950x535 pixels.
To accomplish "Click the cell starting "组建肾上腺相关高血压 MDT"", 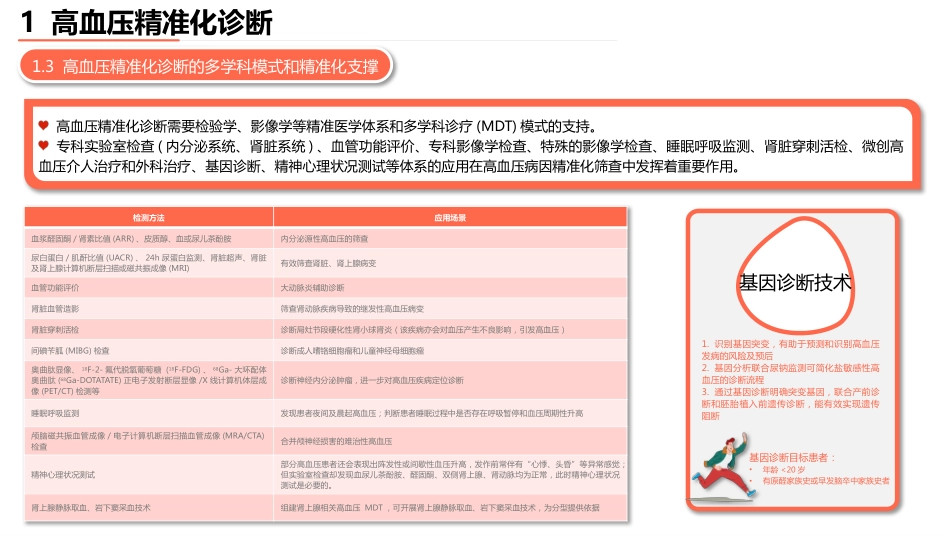I will point(450,508).
